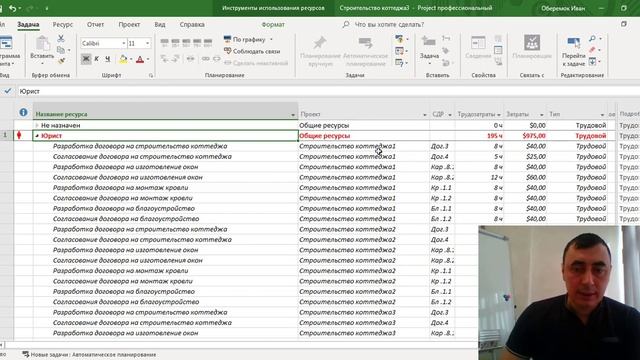Image resolution: width=640 pixels, height=360 pixels.
Task: Open the Задача ribbon tab
Action: pyautogui.click(x=28, y=24)
